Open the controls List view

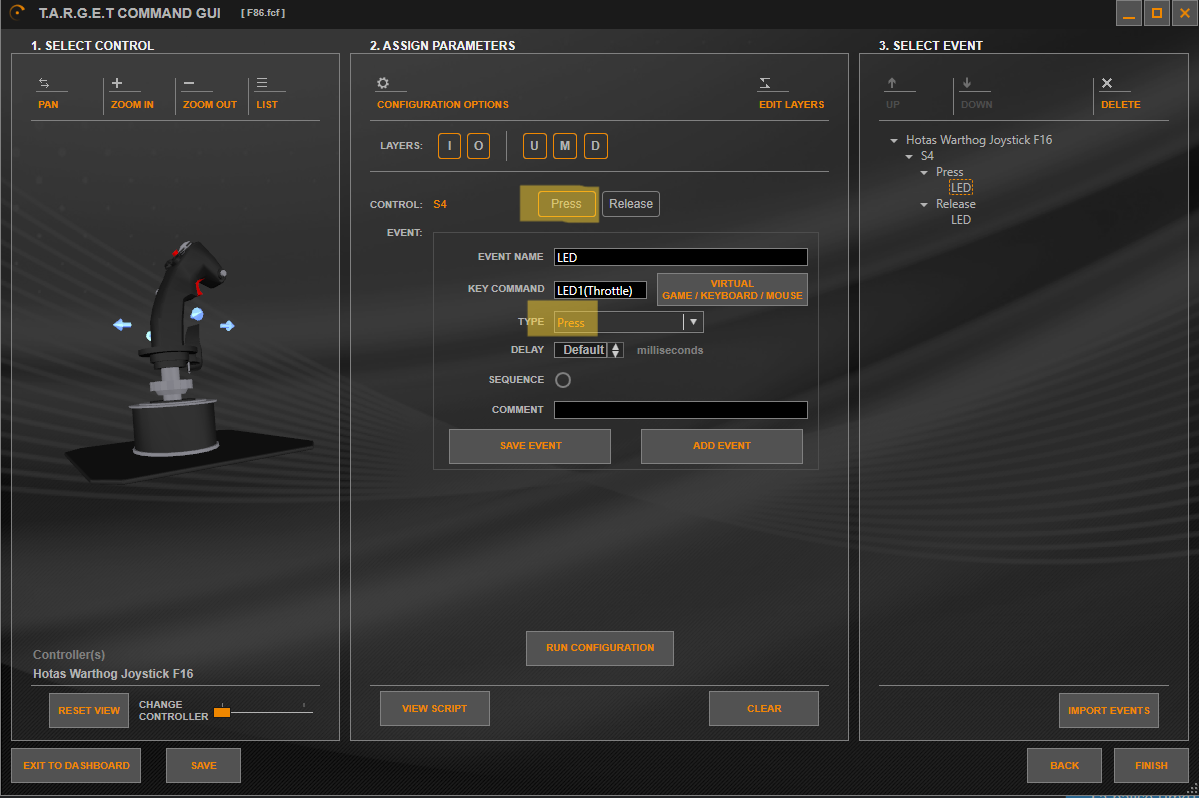(267, 93)
